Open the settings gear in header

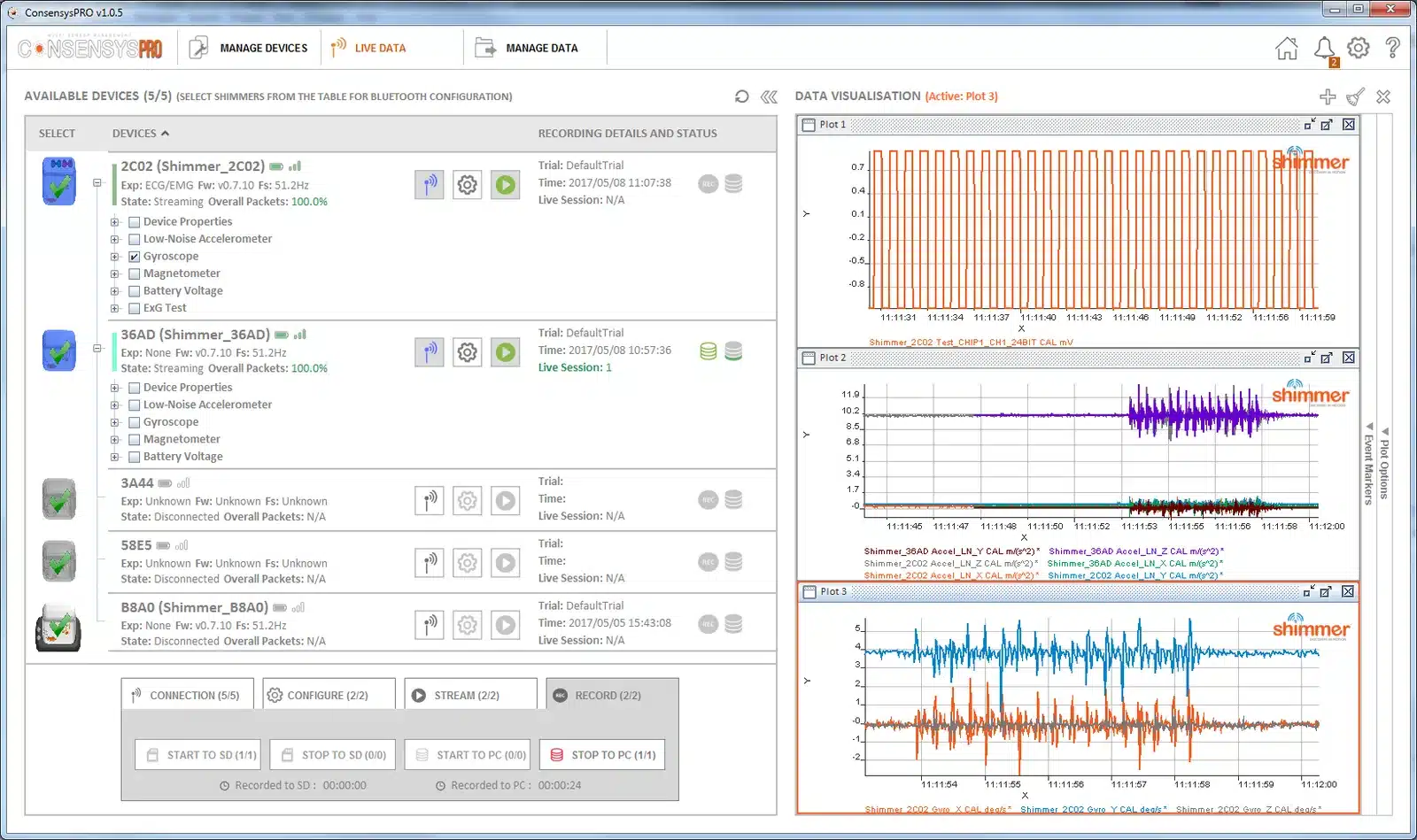click(1359, 48)
